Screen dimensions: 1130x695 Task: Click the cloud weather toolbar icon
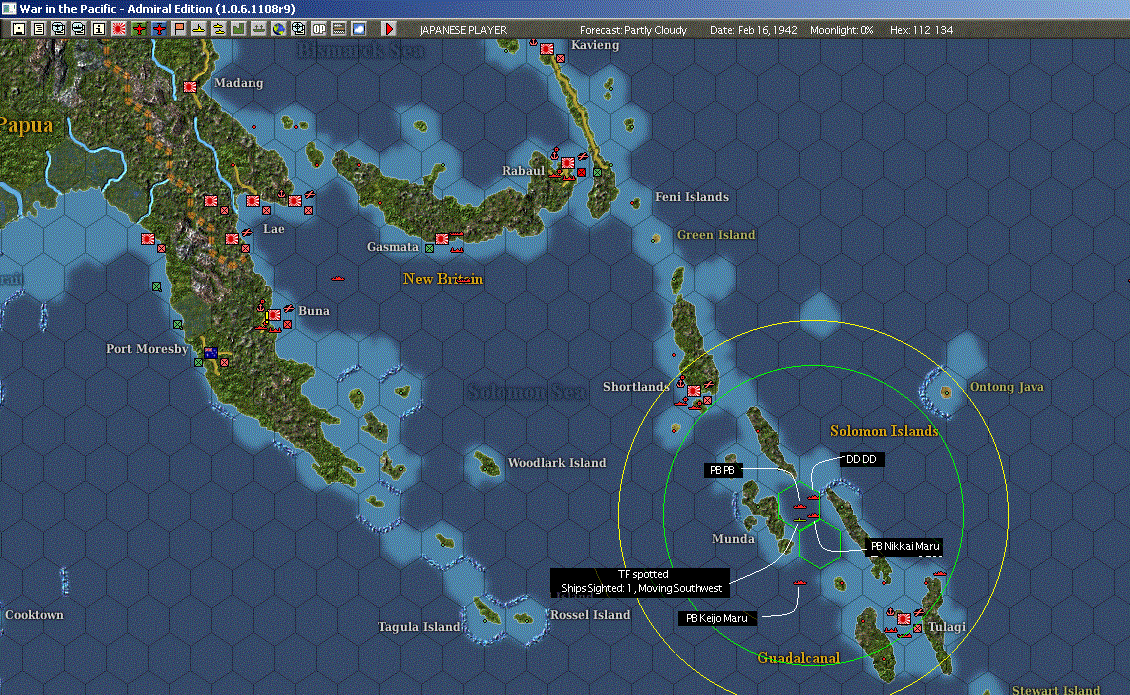(x=358, y=29)
